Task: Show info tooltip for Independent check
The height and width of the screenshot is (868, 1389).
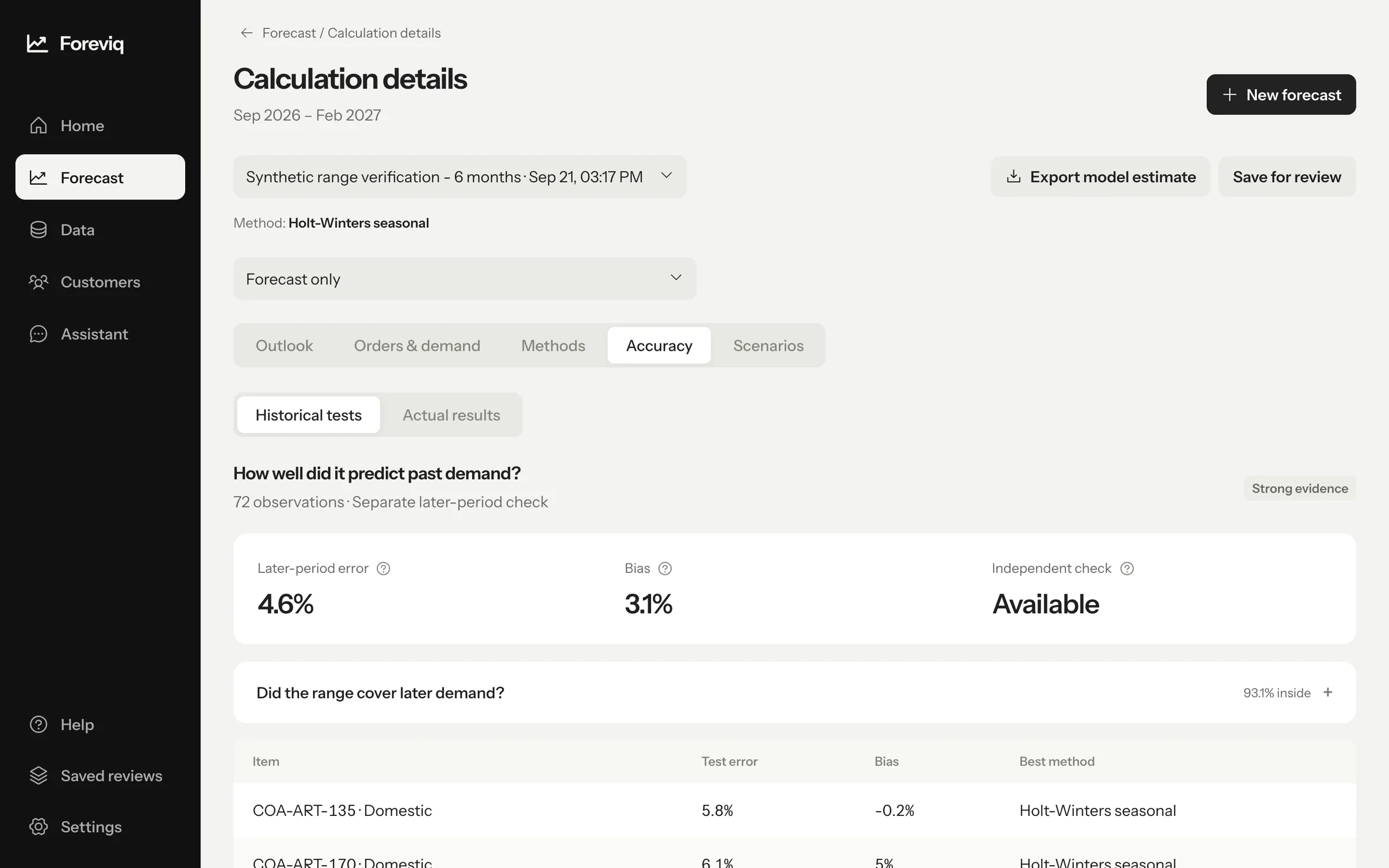Action: (x=1127, y=568)
